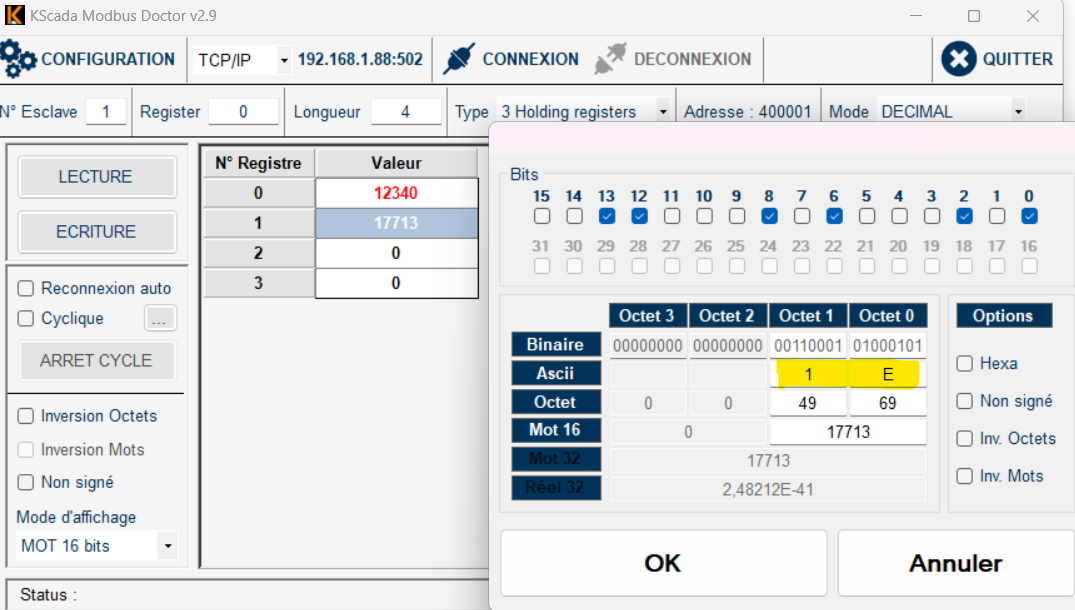Toggle bit 1 checkbox
Screen dimensions: 1075x610
[997, 217]
